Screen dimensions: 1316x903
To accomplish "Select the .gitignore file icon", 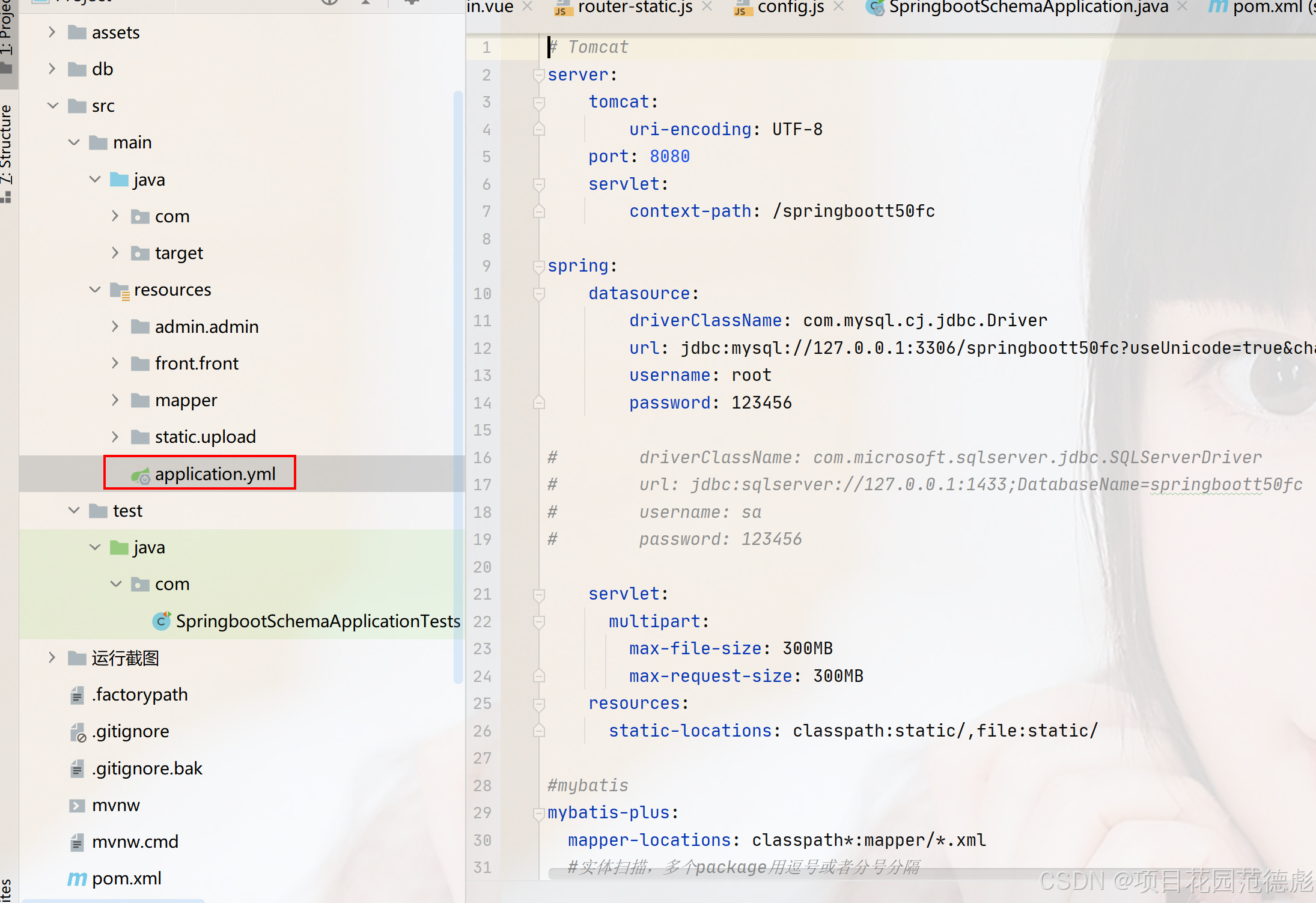I will coord(78,732).
